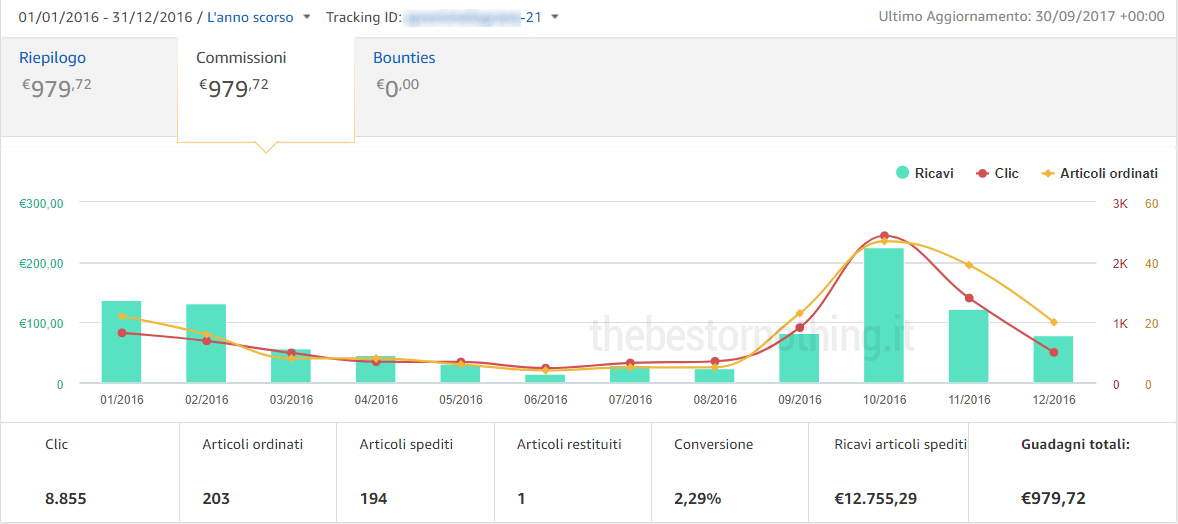Screen dimensions: 1178x524
Task: Click the 06/2016 axis label
Action: point(545,400)
